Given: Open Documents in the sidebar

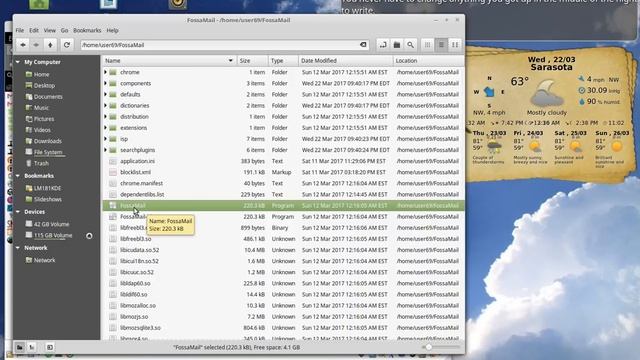Looking at the screenshot, I should [x=48, y=97].
